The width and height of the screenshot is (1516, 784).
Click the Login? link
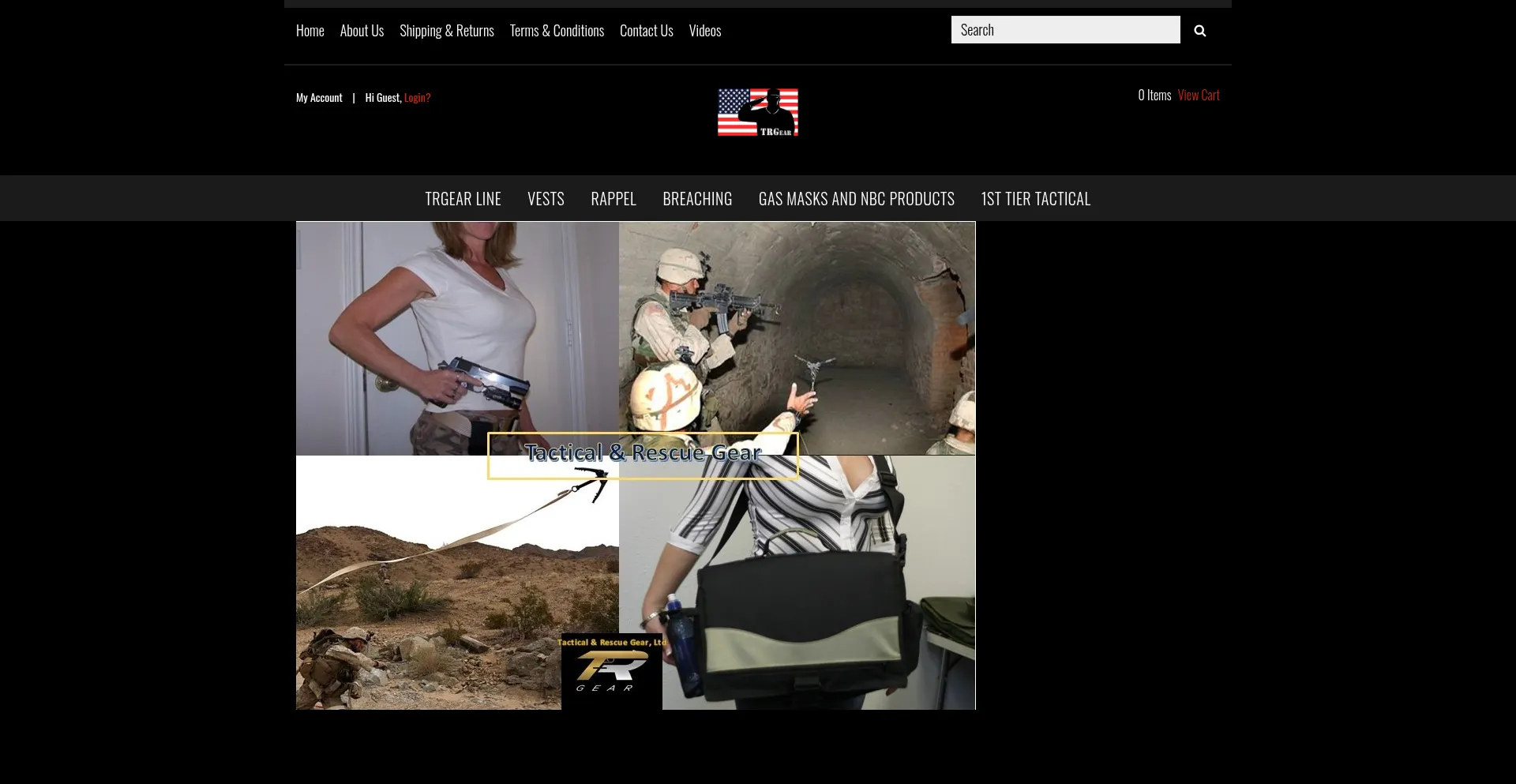pyautogui.click(x=417, y=98)
